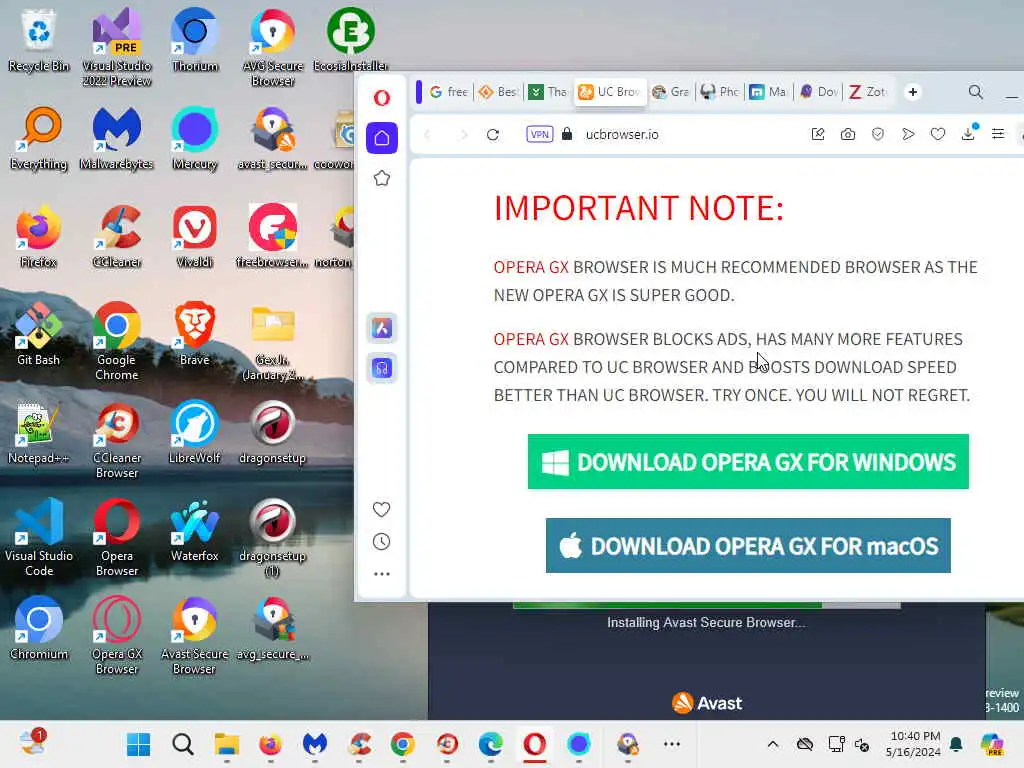The image size is (1024, 768).
Task: Select Everything search desktop icon
Action: [39, 138]
